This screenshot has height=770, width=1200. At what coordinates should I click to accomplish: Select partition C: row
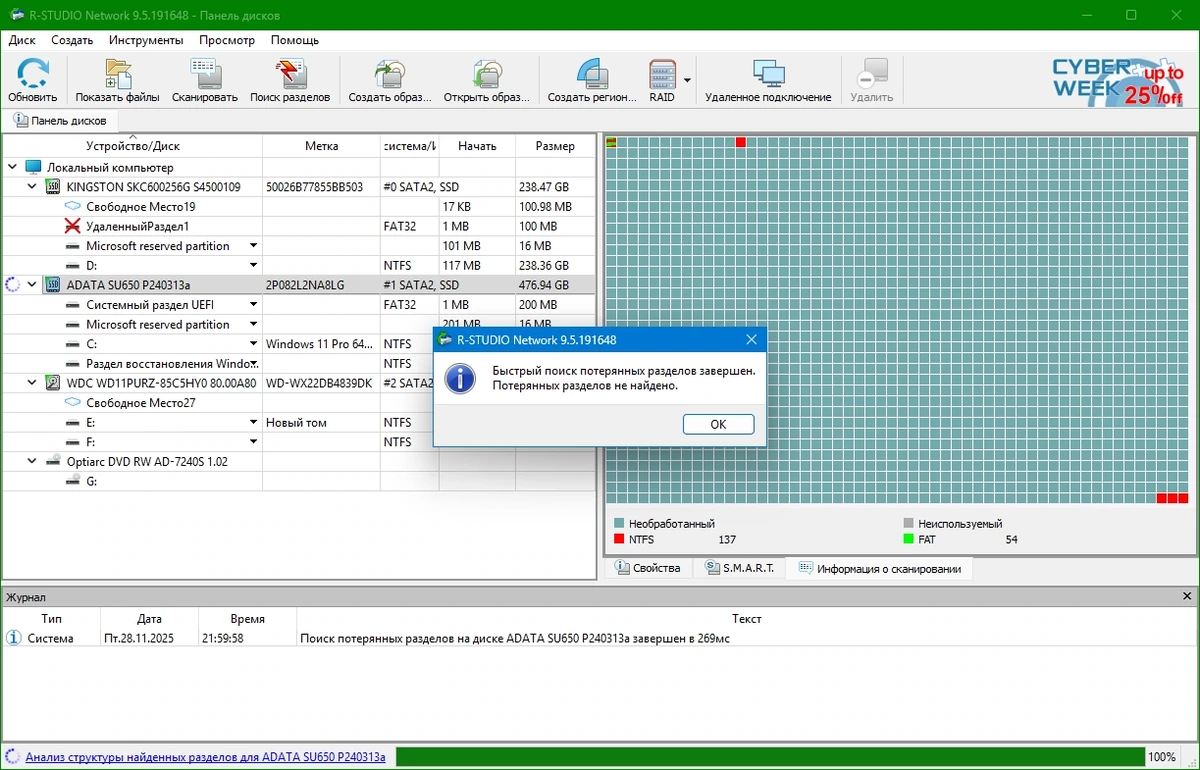(x=298, y=344)
